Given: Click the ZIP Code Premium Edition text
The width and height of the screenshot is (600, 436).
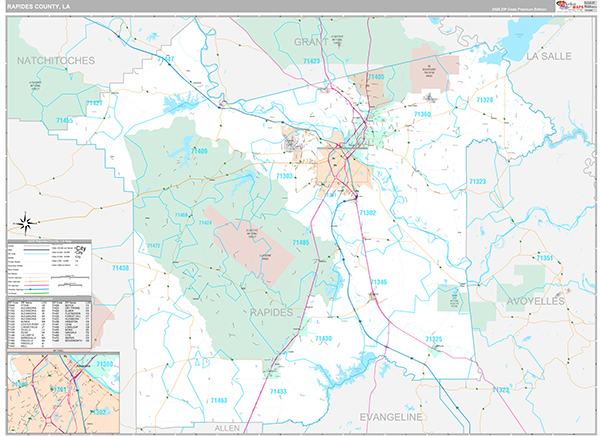Looking at the screenshot, I should (x=520, y=8).
